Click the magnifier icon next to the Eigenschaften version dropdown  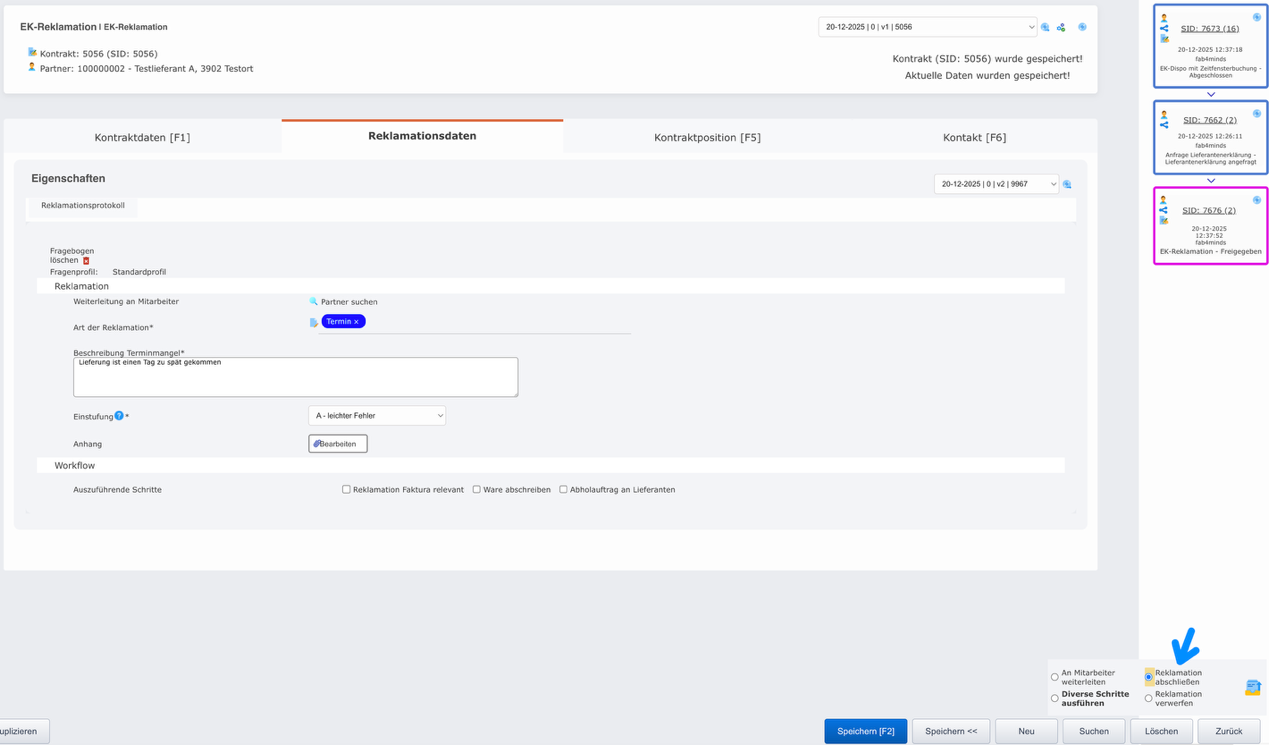(1067, 184)
